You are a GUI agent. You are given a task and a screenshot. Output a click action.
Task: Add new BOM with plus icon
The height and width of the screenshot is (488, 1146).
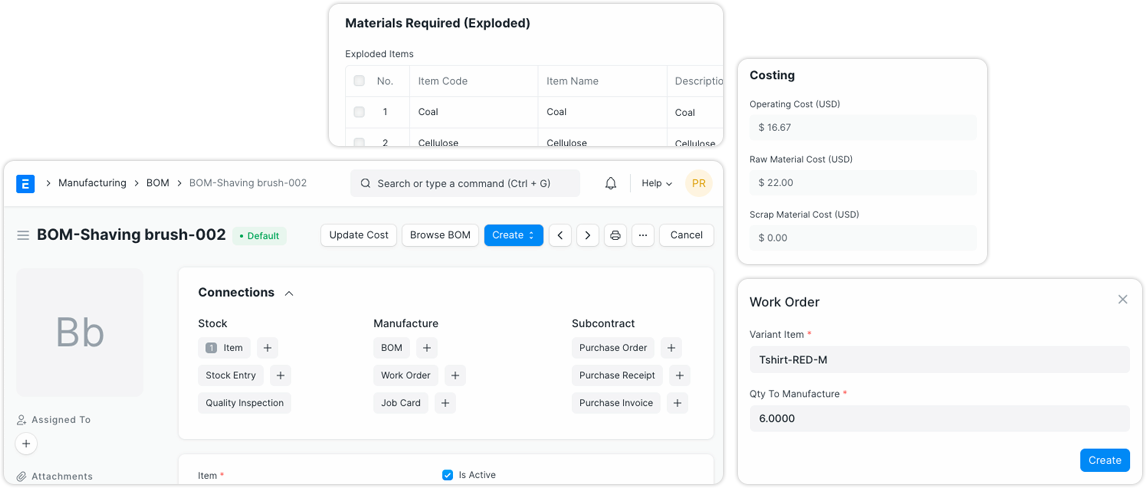(427, 348)
